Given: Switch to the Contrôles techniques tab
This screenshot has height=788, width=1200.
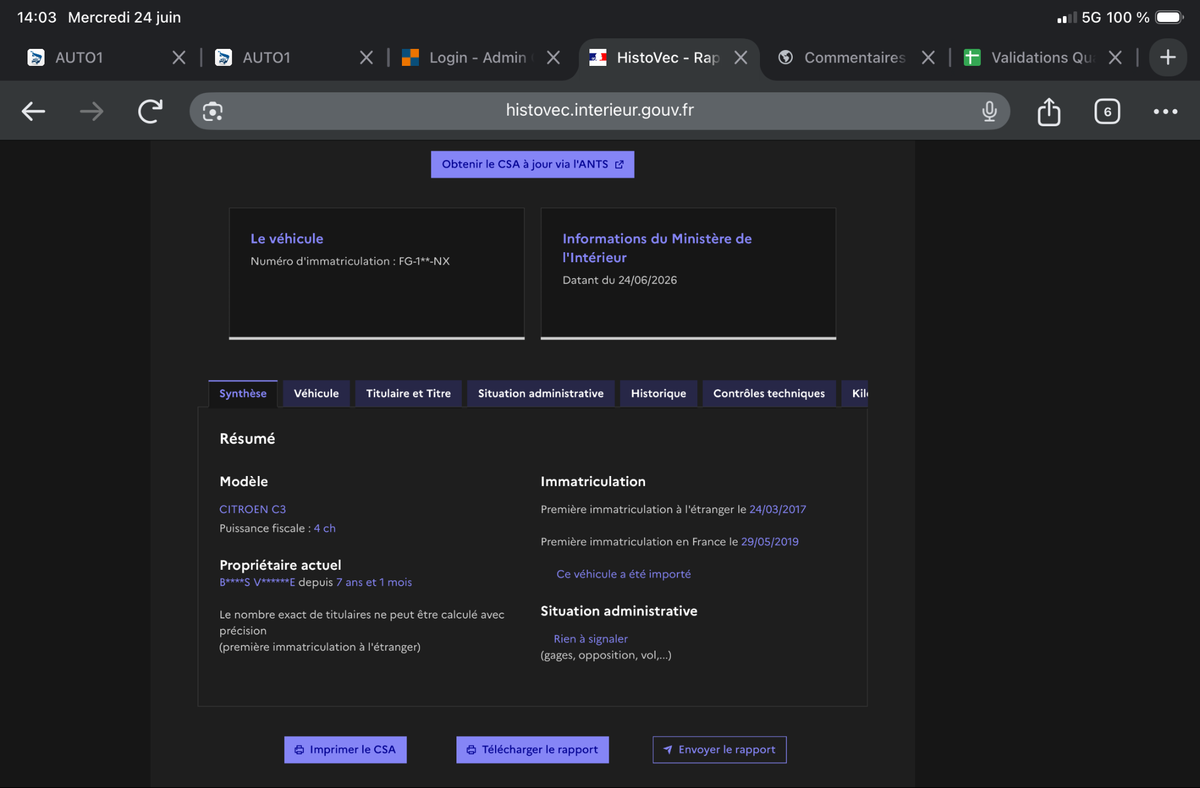Looking at the screenshot, I should click(769, 393).
